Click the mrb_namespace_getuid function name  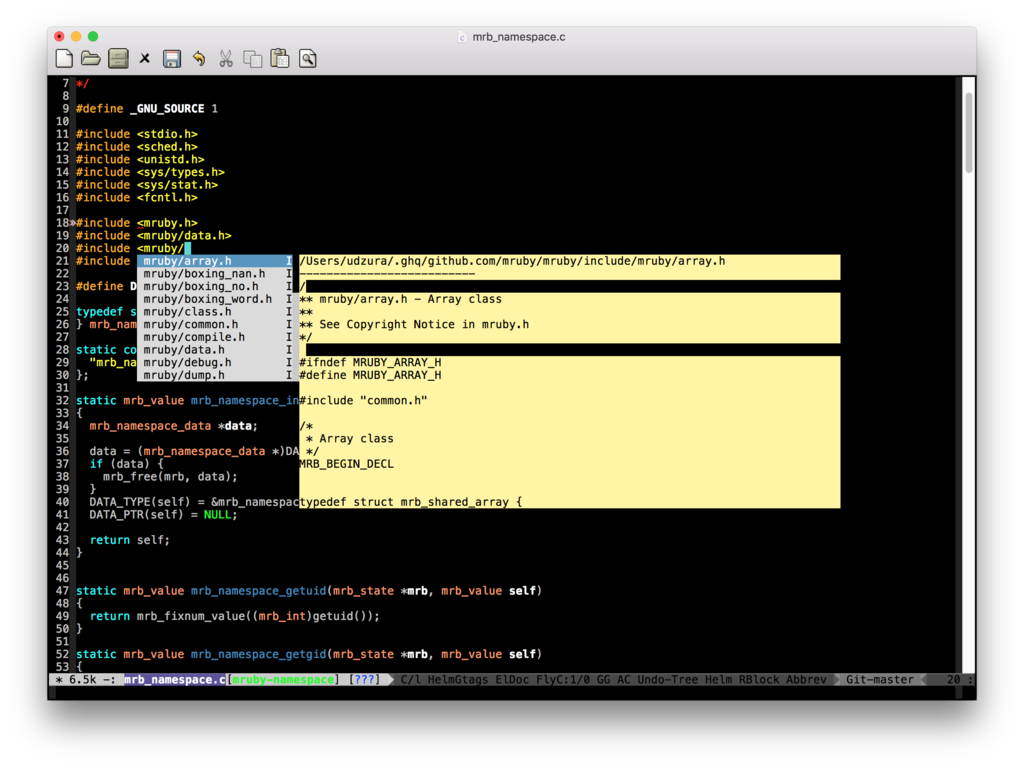(259, 591)
